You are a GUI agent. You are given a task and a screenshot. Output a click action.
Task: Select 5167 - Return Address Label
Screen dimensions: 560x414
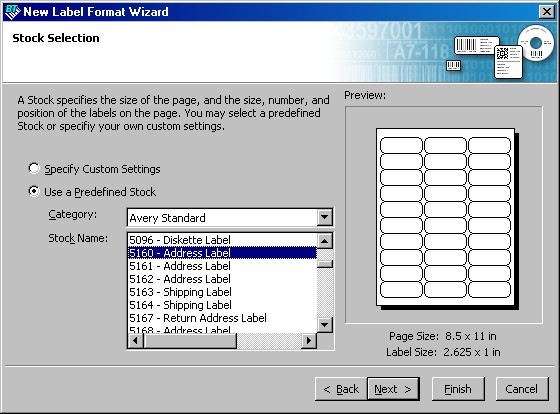click(x=222, y=318)
